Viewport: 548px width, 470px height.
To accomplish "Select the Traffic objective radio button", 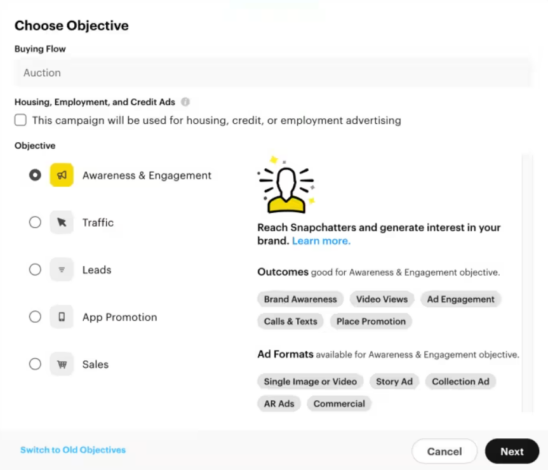I will [x=35, y=222].
